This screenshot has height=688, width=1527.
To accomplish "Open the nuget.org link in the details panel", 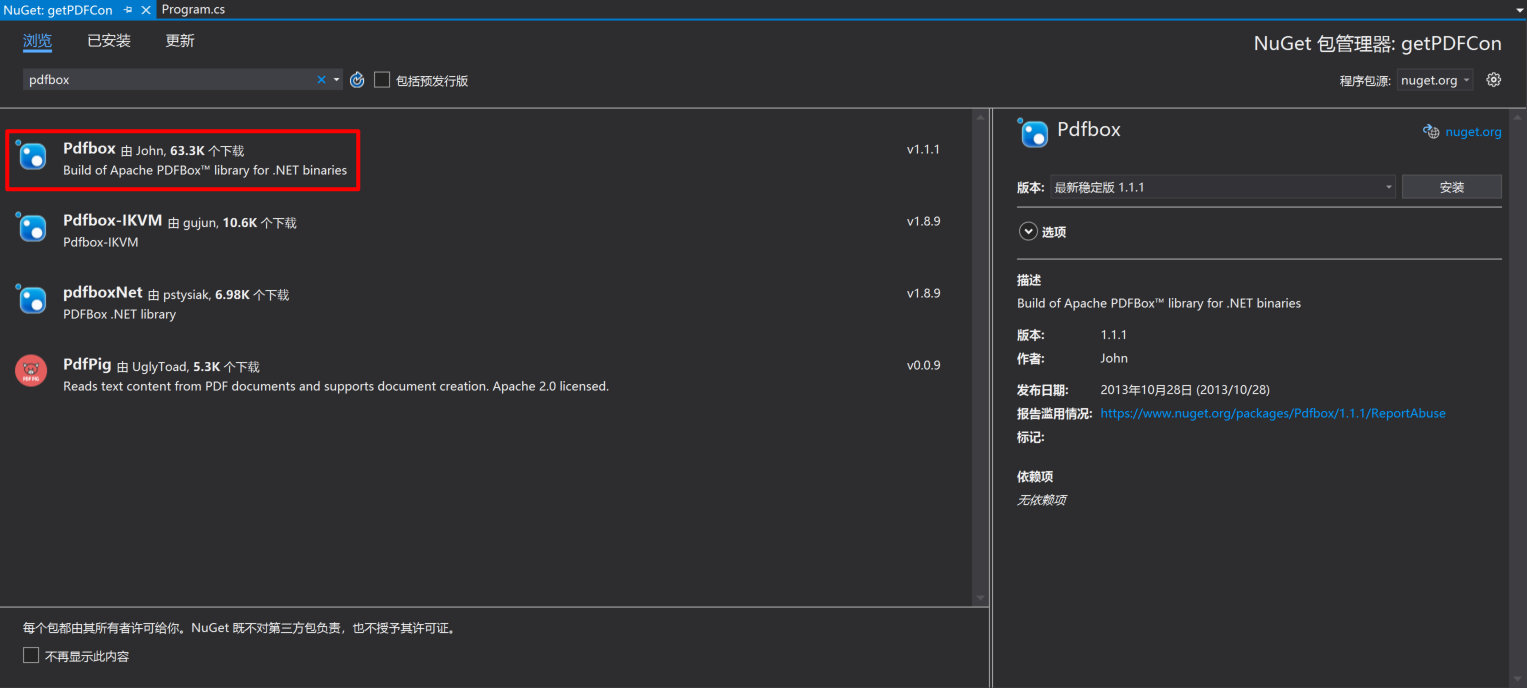I will click(x=1473, y=132).
